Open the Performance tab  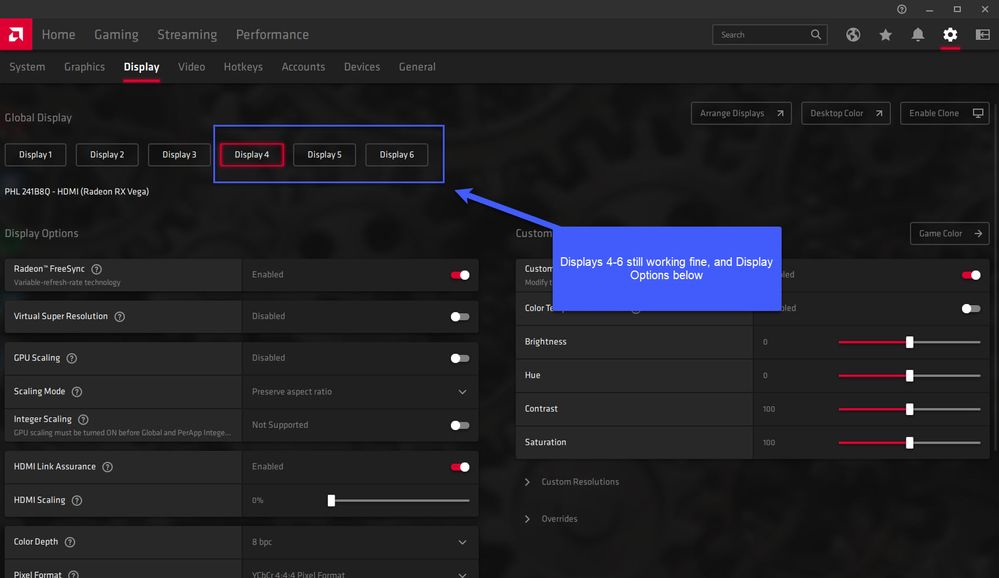tap(272, 34)
